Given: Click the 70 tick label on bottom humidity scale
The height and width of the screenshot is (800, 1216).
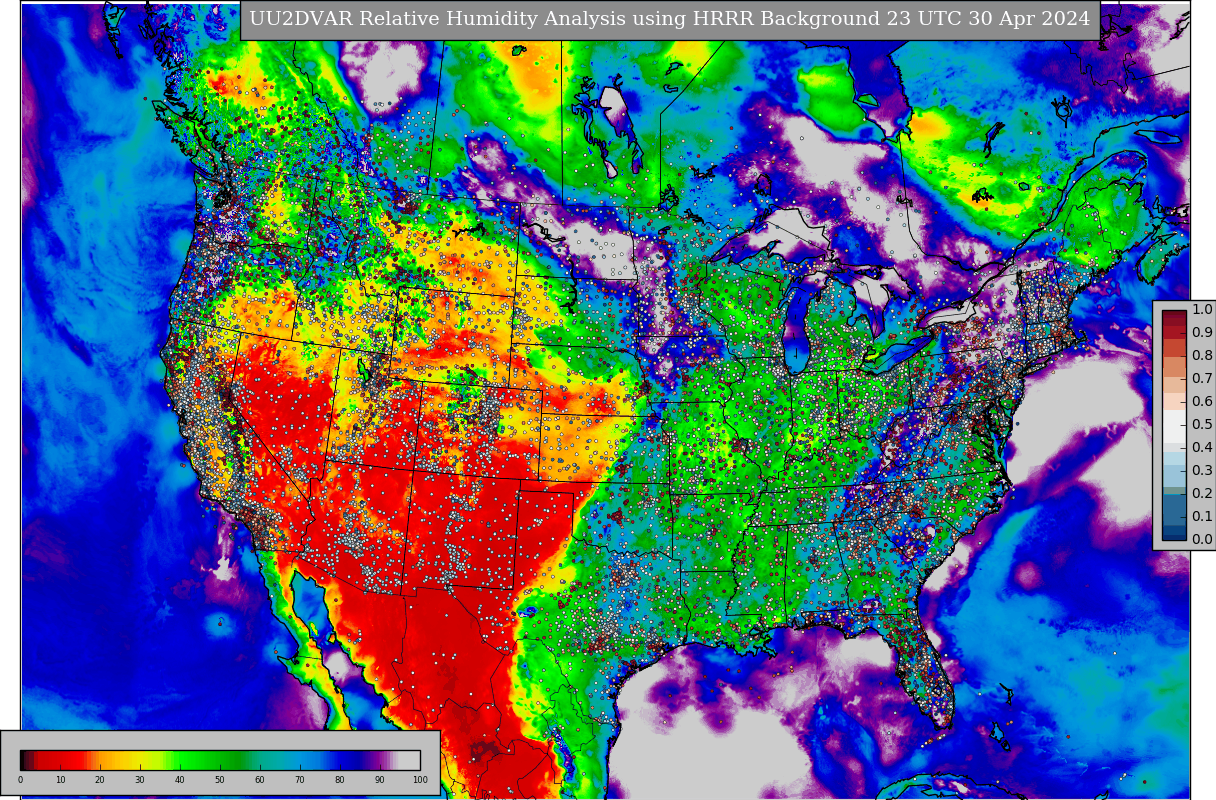Looking at the screenshot, I should [300, 780].
